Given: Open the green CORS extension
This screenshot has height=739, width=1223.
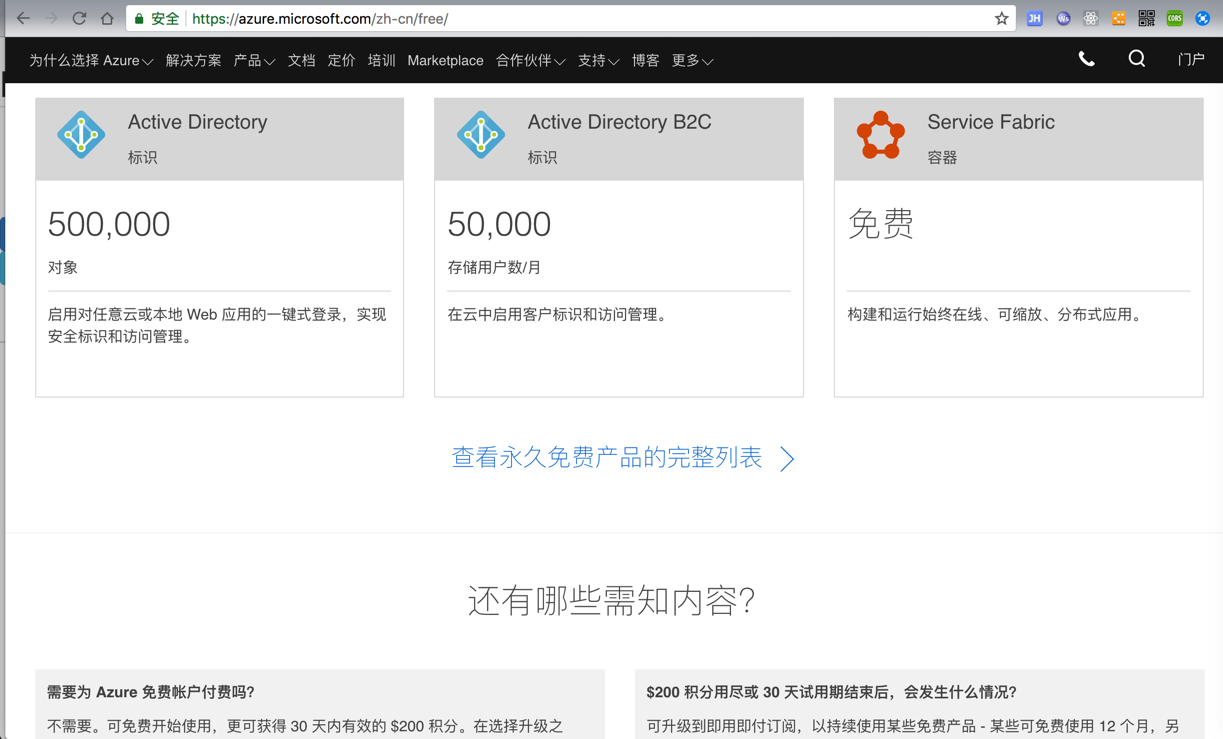Looking at the screenshot, I should (x=1175, y=18).
